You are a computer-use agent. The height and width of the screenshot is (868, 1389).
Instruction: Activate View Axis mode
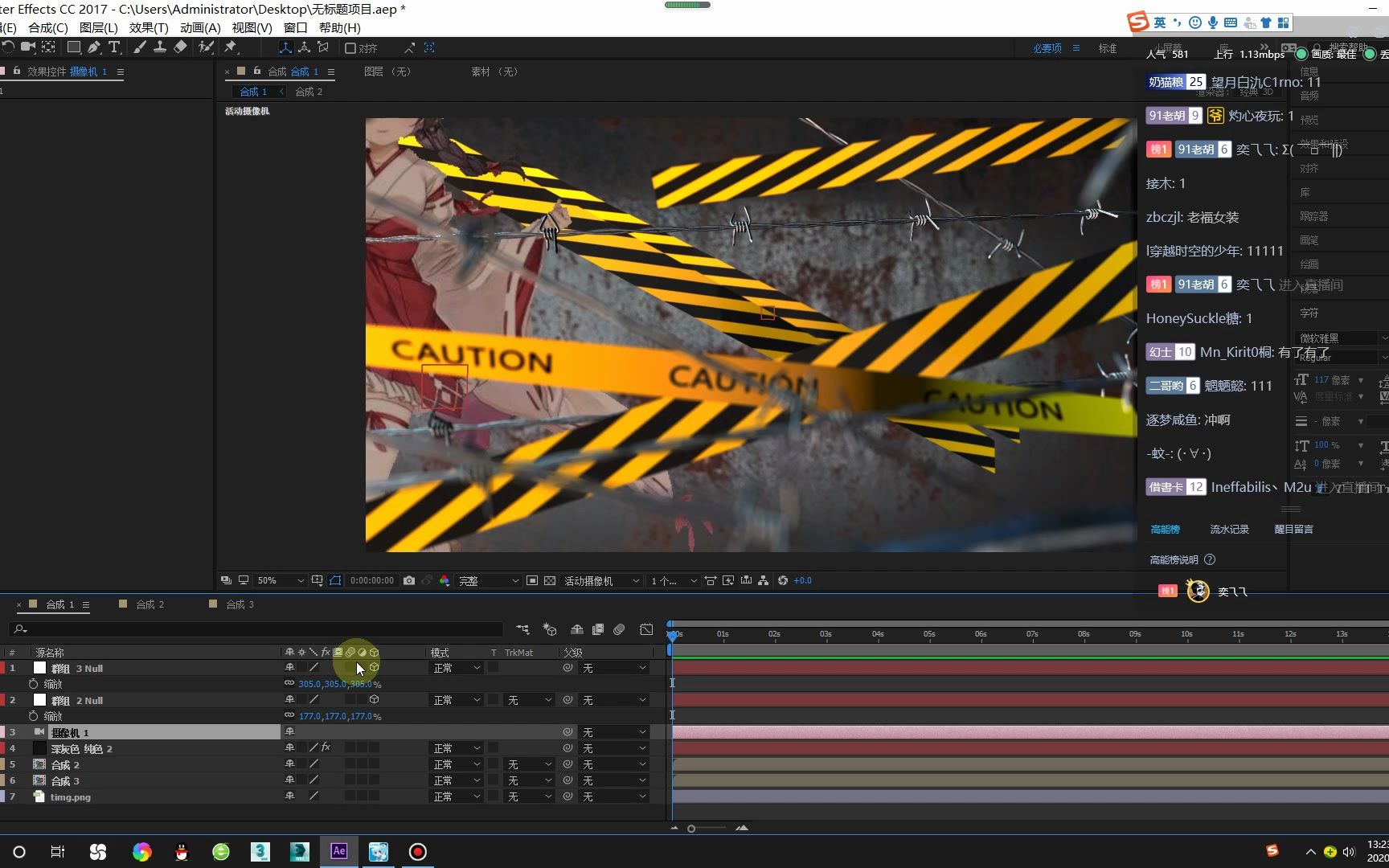click(x=323, y=48)
